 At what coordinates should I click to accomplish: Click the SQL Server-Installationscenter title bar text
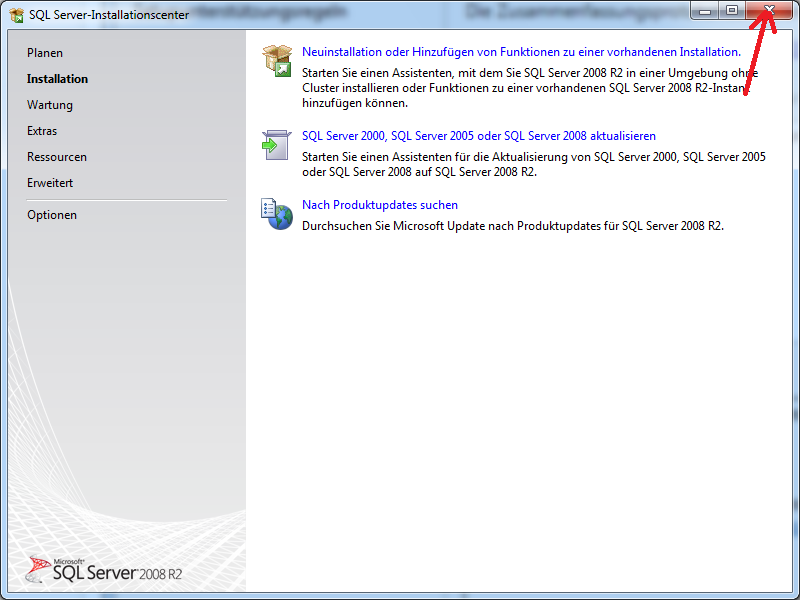click(x=109, y=15)
